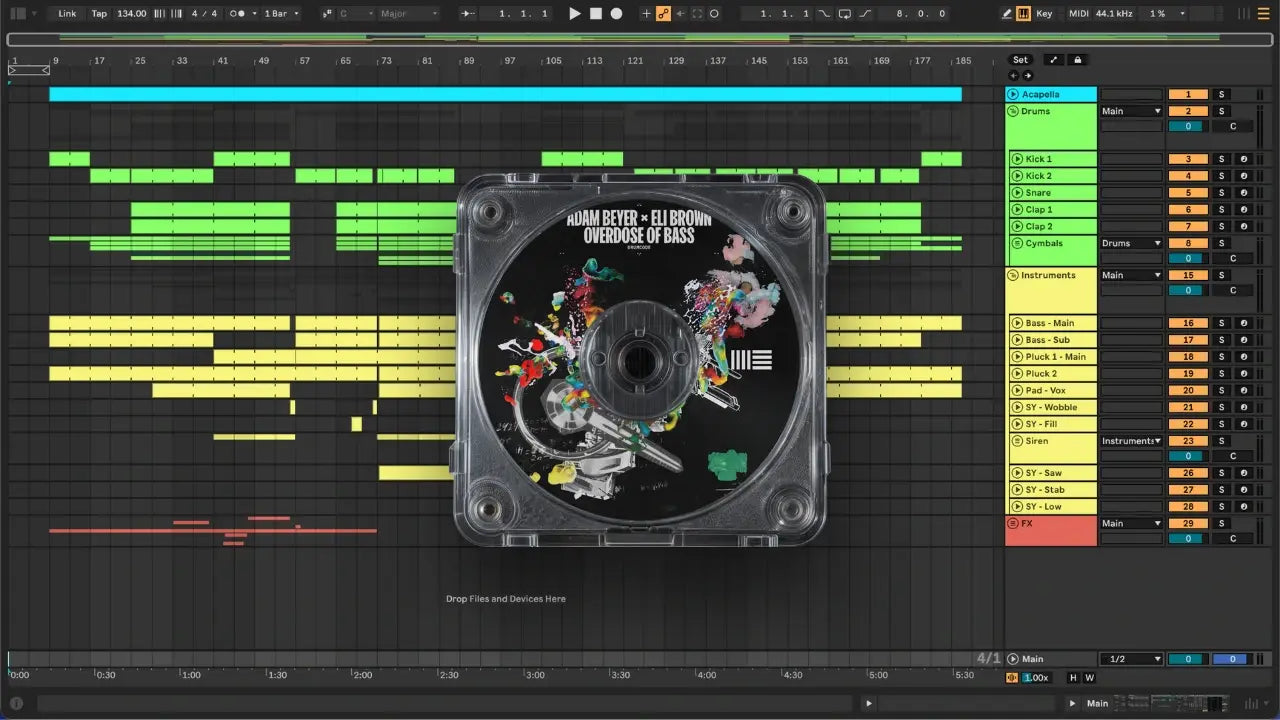Viewport: 1280px width, 720px height.
Task: Enable the Draw Mode pencil icon
Action: (1007, 14)
